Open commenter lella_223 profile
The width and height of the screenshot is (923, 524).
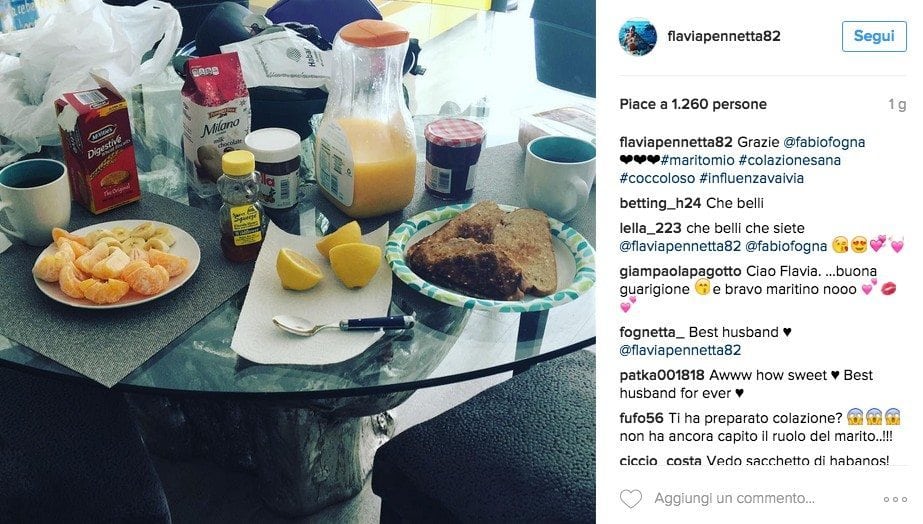point(650,228)
